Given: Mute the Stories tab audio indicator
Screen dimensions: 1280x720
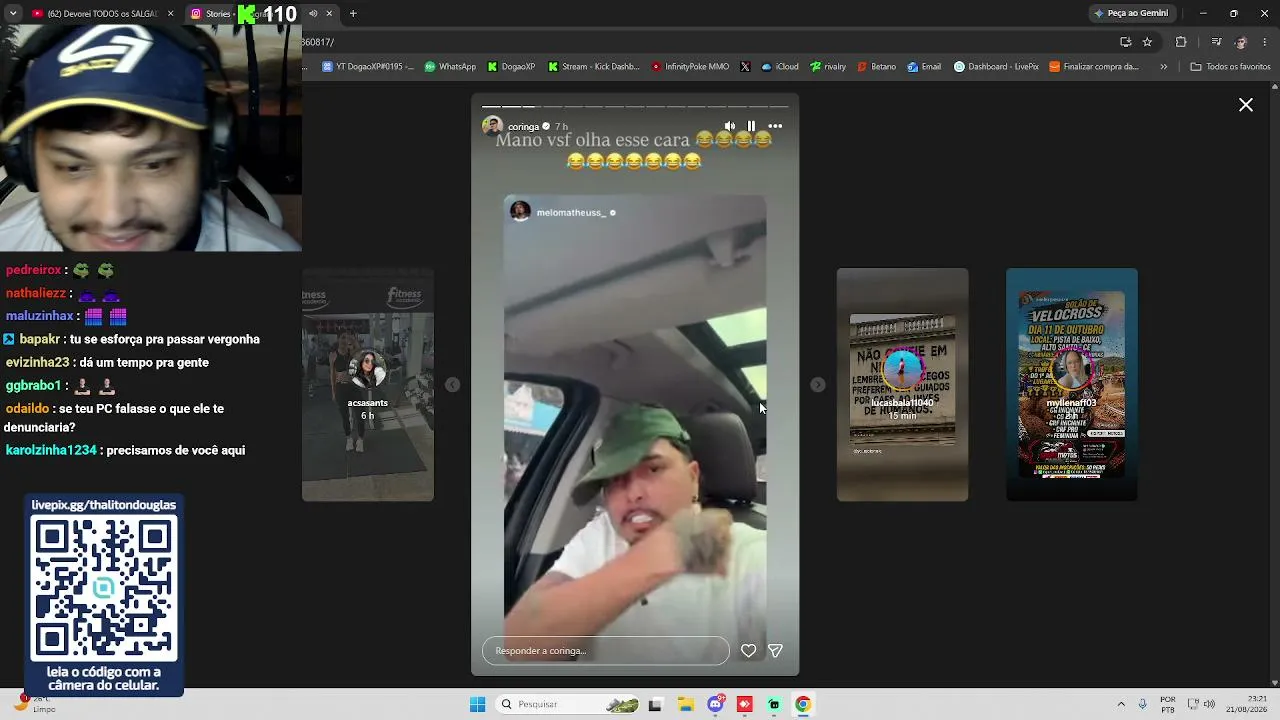Looking at the screenshot, I should point(313,14).
